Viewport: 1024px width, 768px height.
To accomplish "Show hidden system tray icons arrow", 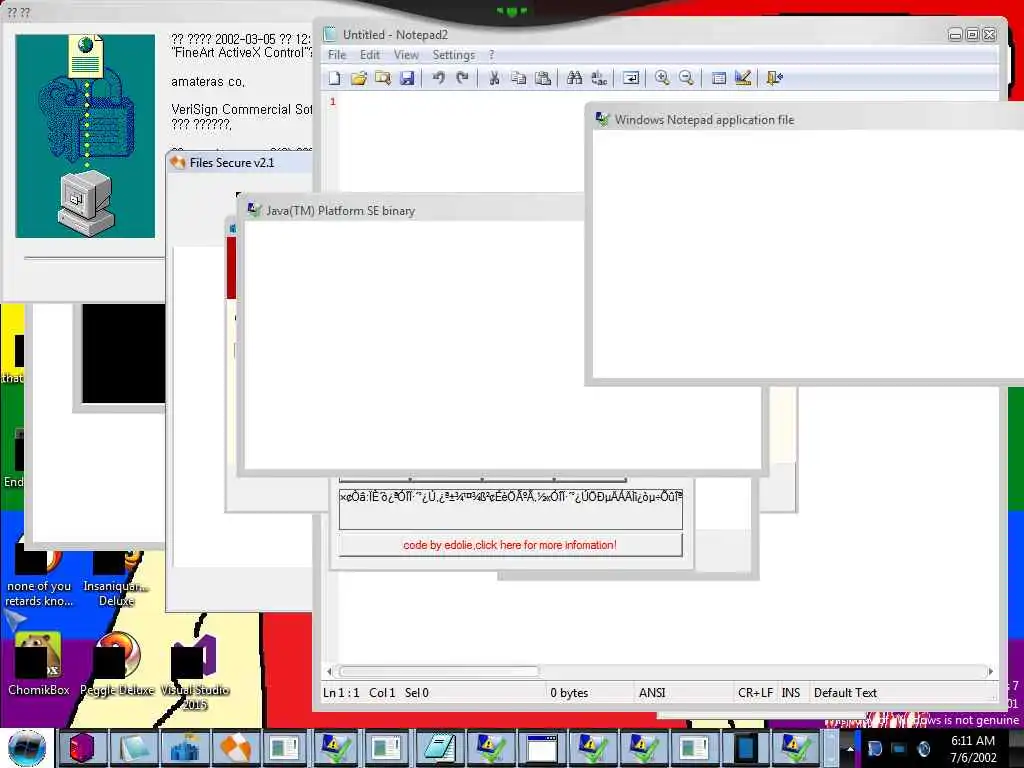I will click(x=850, y=748).
